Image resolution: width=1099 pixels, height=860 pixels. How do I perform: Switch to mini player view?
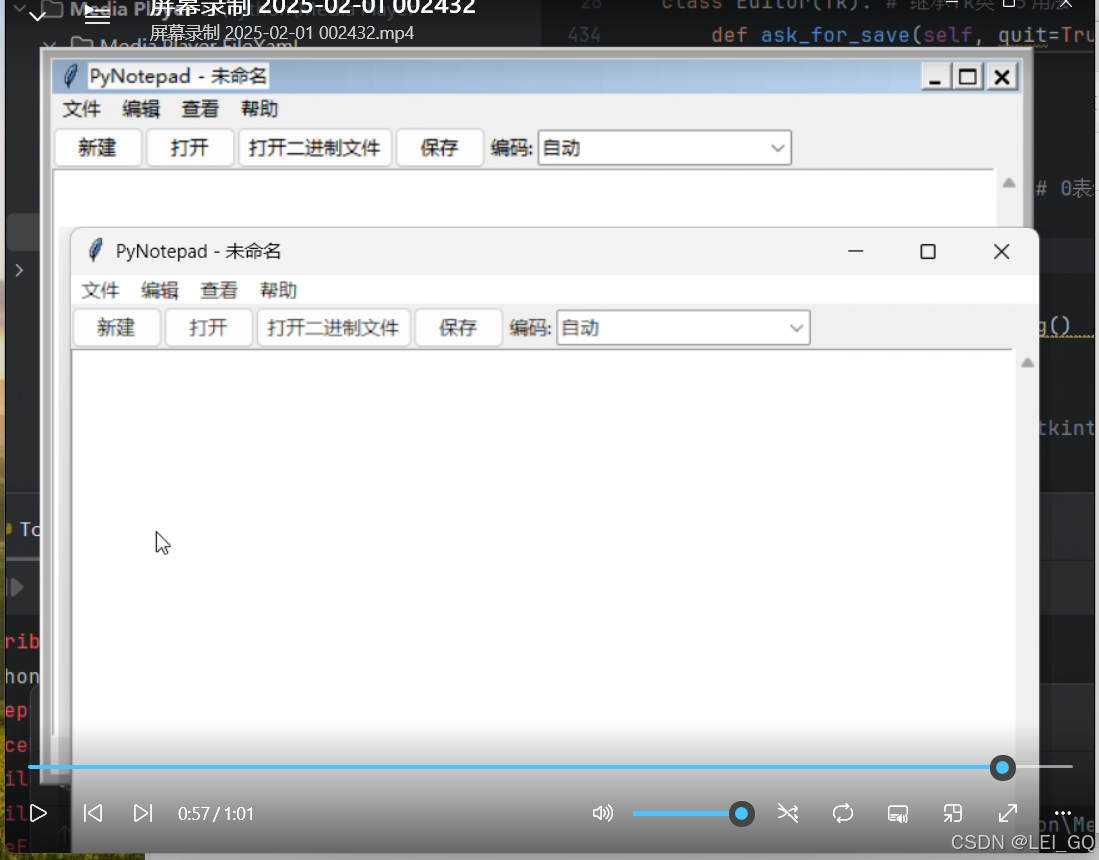(x=953, y=813)
